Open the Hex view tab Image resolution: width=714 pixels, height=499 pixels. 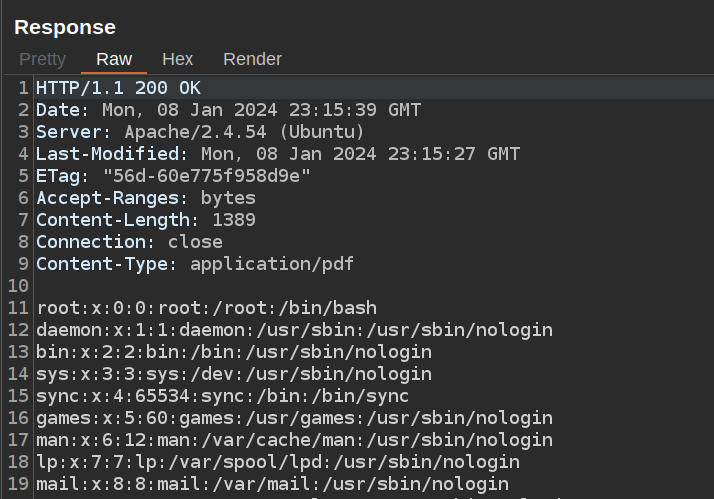[x=177, y=59]
